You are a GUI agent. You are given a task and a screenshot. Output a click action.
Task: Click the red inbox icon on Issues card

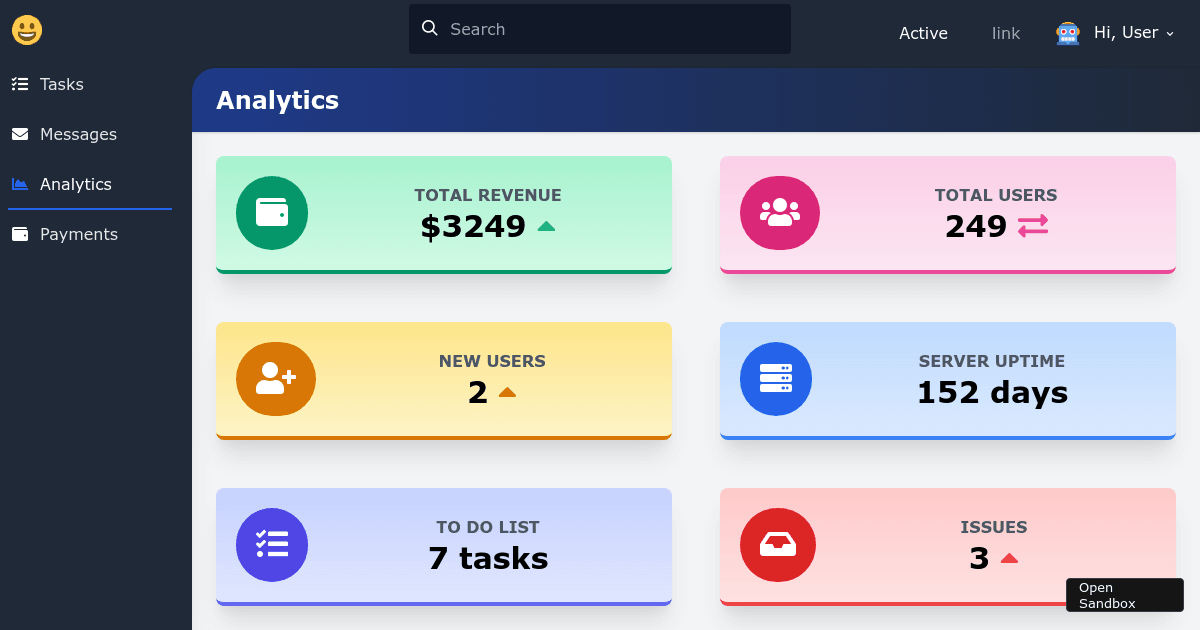coord(777,545)
